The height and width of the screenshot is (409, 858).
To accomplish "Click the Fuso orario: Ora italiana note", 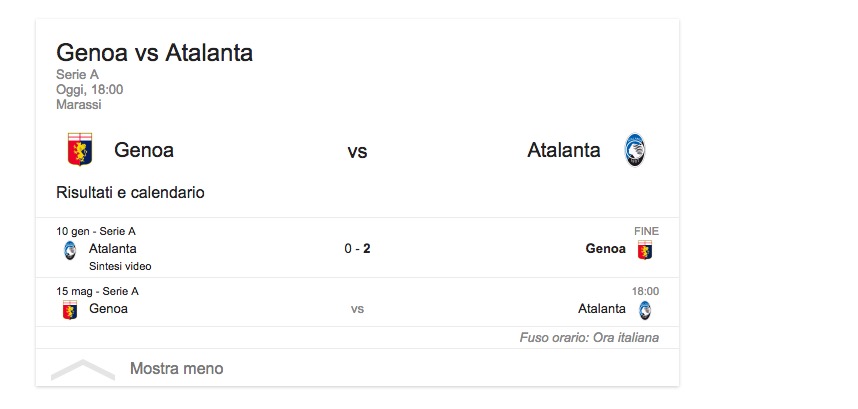I will pos(589,338).
